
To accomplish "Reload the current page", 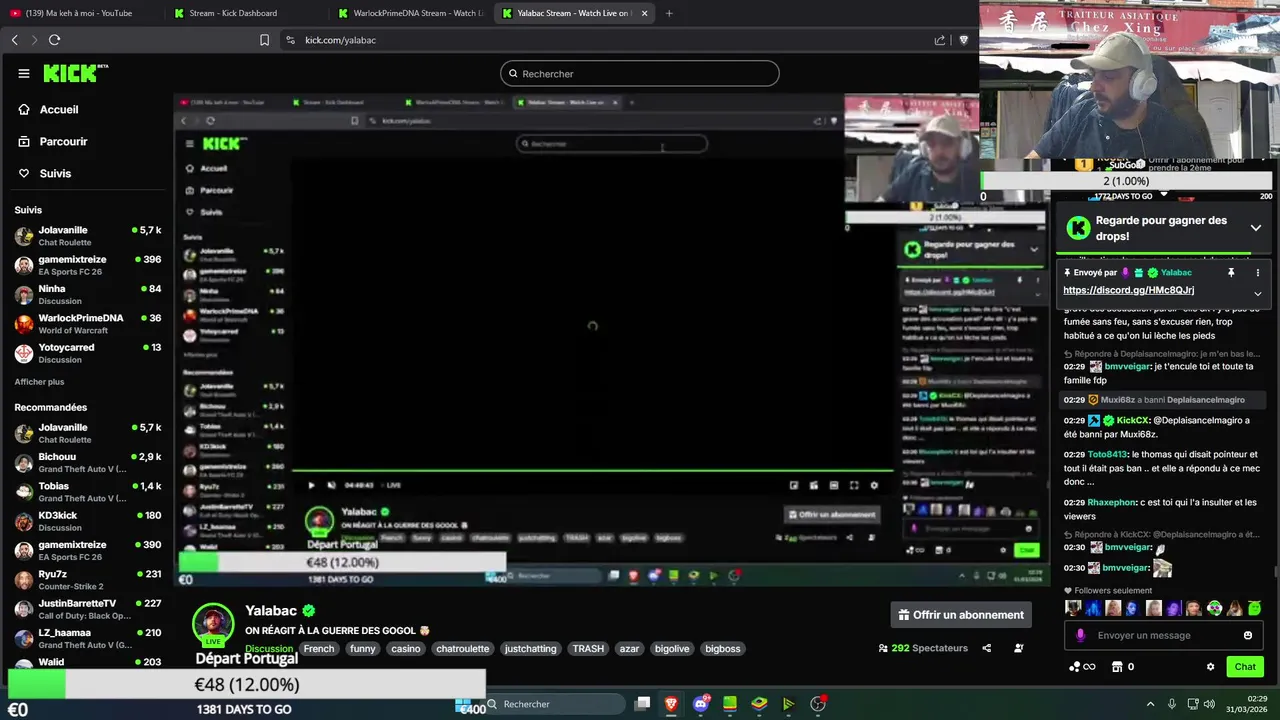I will (54, 40).
